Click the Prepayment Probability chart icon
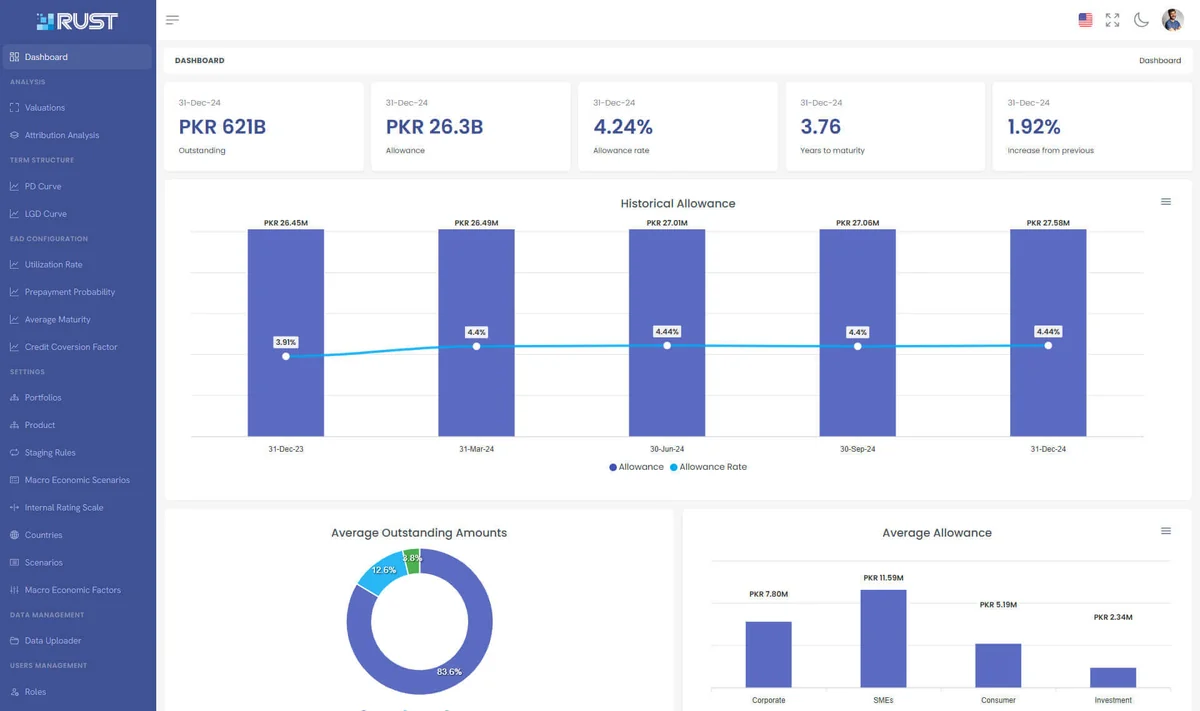1200x711 pixels. [14, 292]
